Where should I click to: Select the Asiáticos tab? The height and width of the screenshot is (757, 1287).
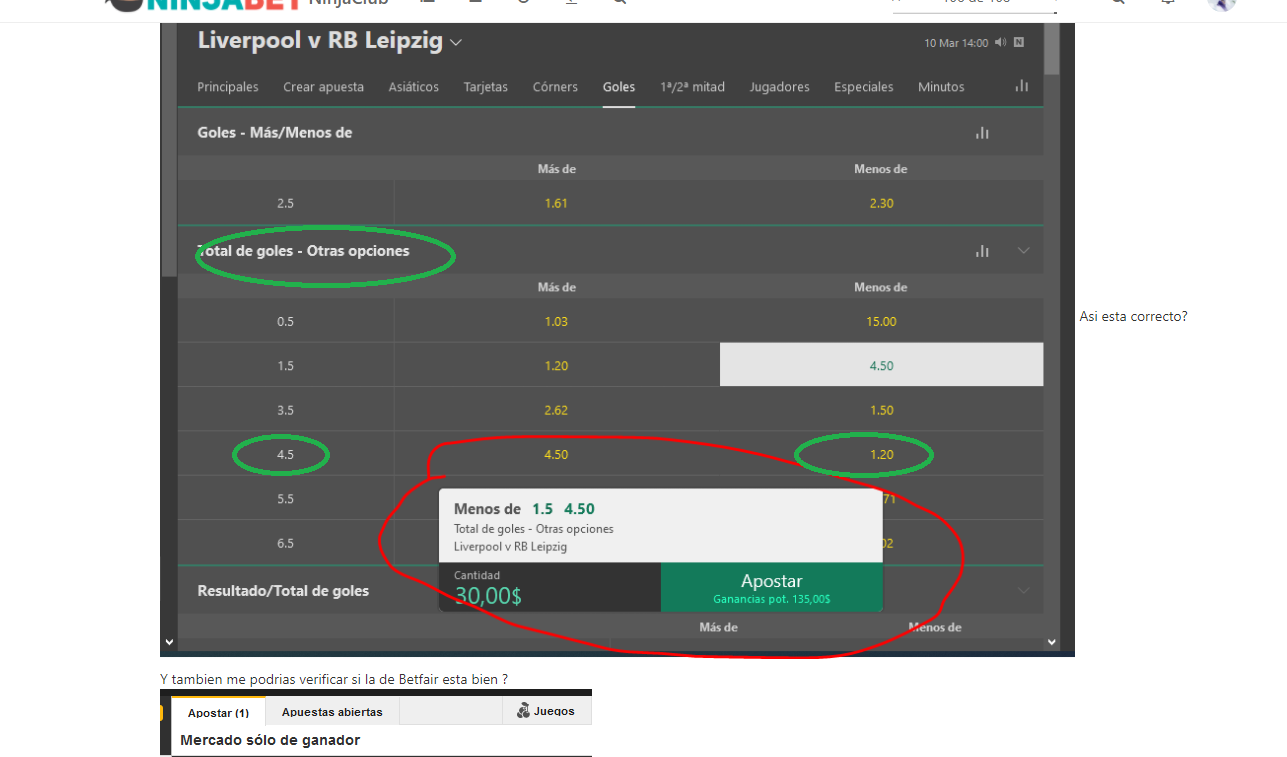click(x=413, y=87)
